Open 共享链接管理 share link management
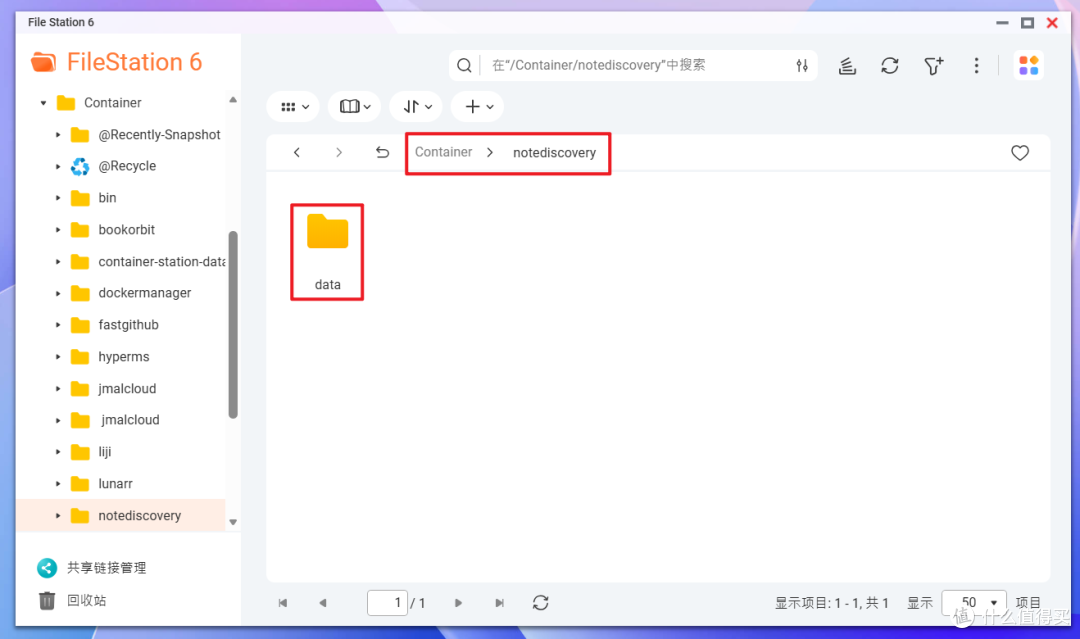The height and width of the screenshot is (639, 1080). point(107,567)
